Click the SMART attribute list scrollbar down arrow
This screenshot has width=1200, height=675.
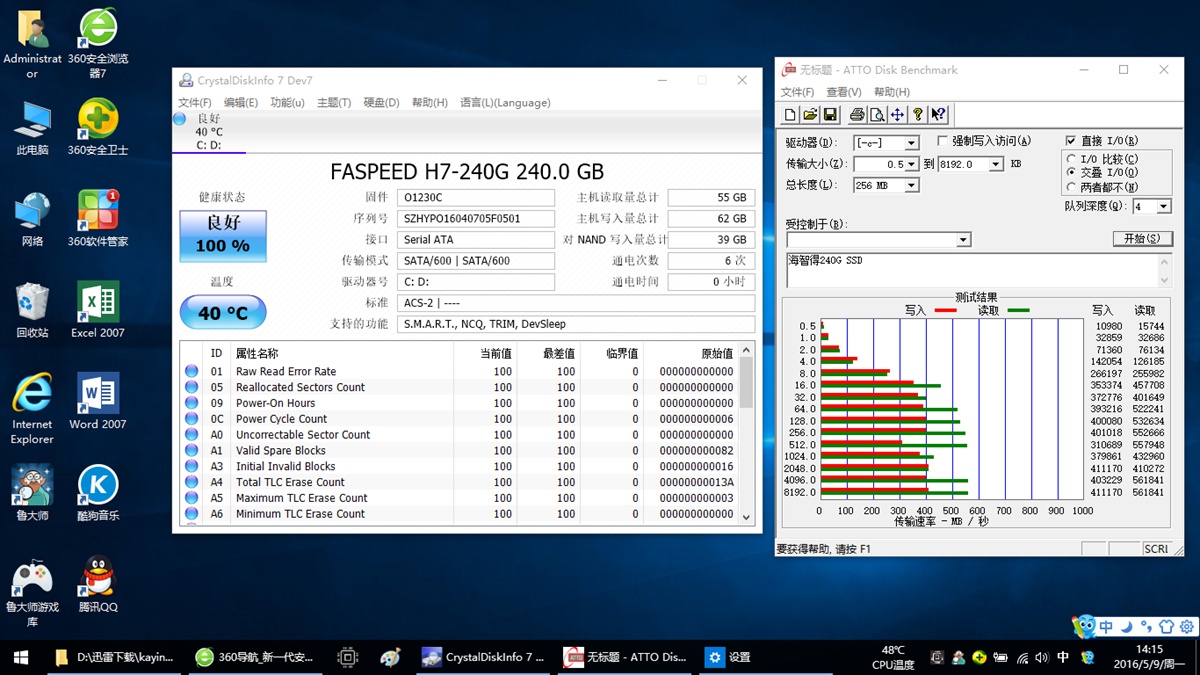[745, 517]
